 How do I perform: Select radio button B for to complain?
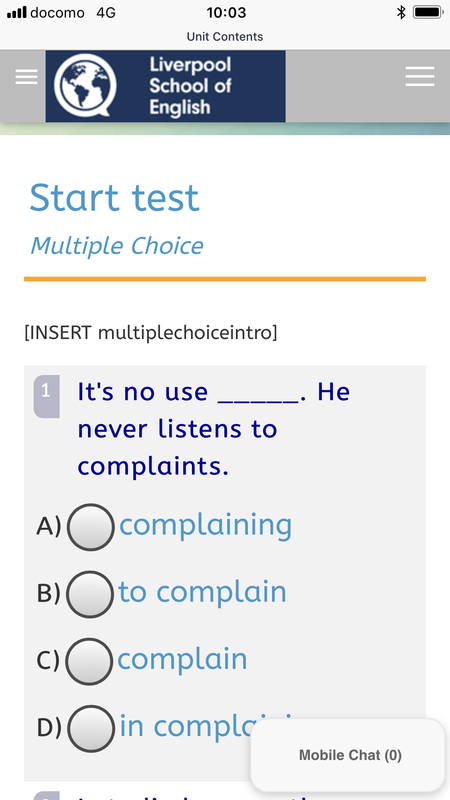click(x=90, y=594)
